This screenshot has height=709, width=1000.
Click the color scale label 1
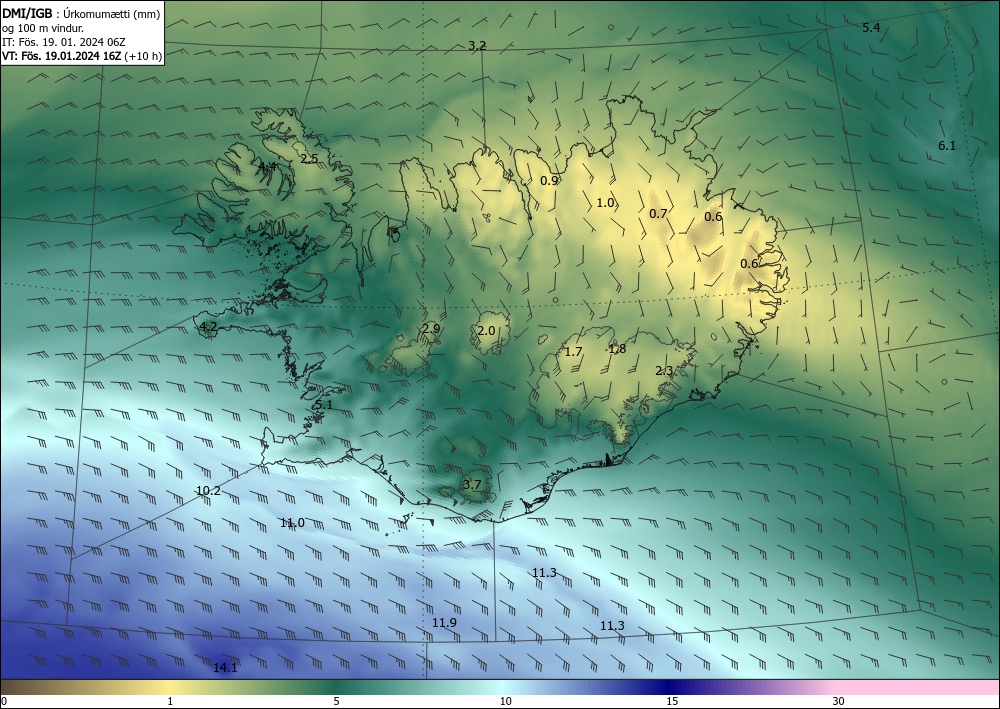[170, 701]
